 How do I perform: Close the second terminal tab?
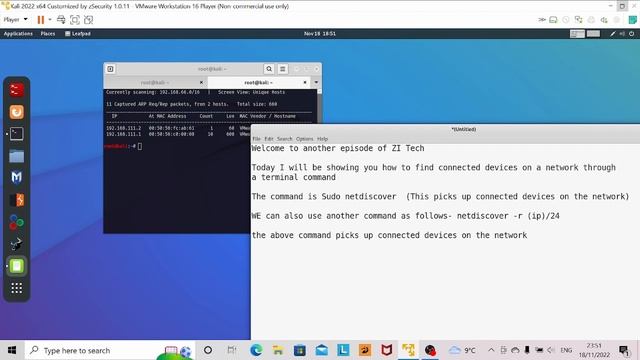(x=305, y=82)
